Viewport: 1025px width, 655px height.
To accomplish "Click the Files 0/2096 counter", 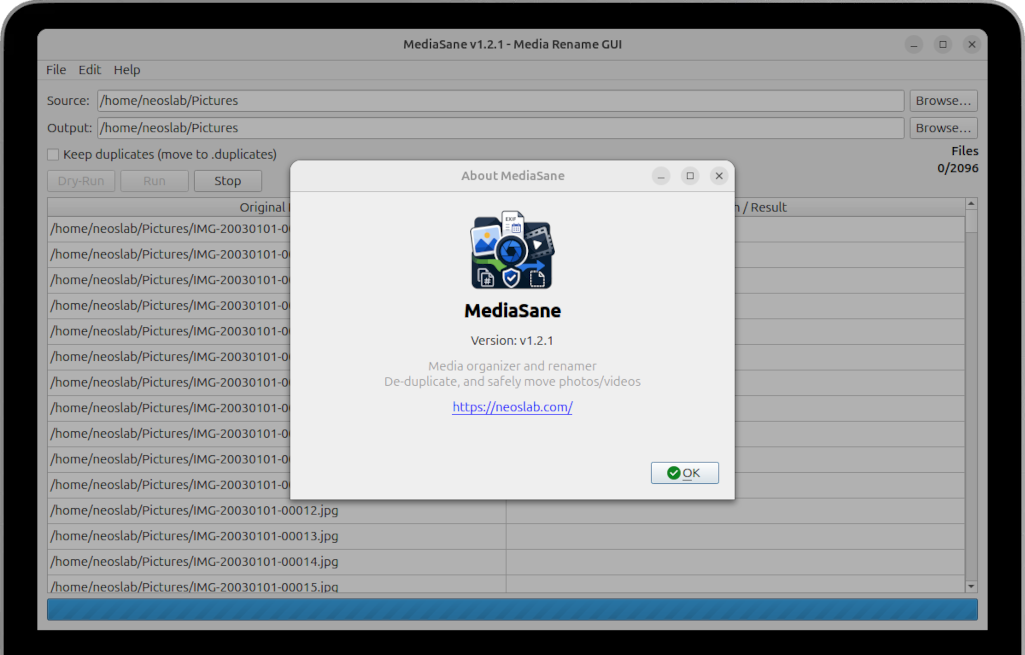I will tap(958, 160).
